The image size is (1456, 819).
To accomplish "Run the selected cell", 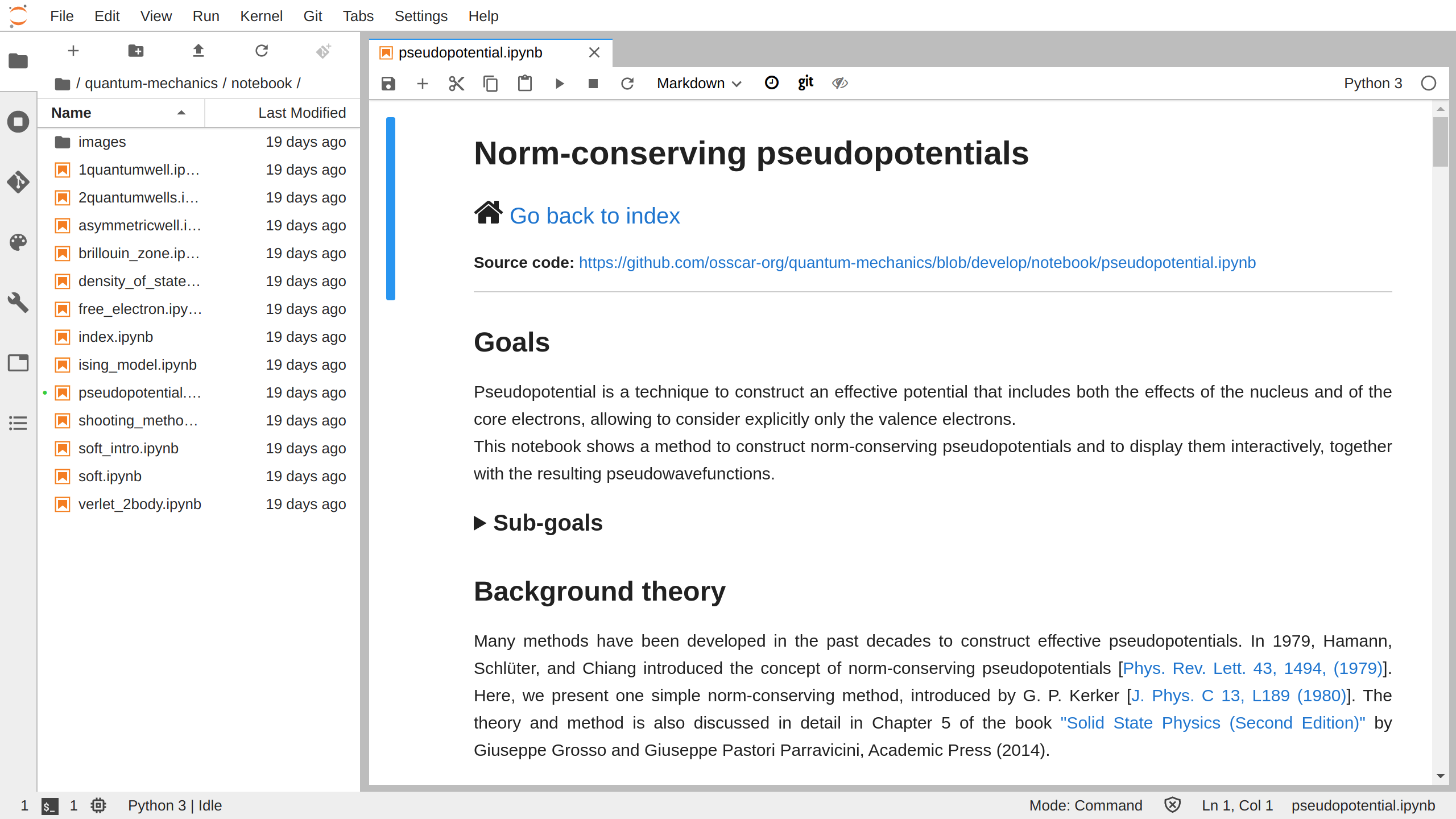I will tap(559, 84).
